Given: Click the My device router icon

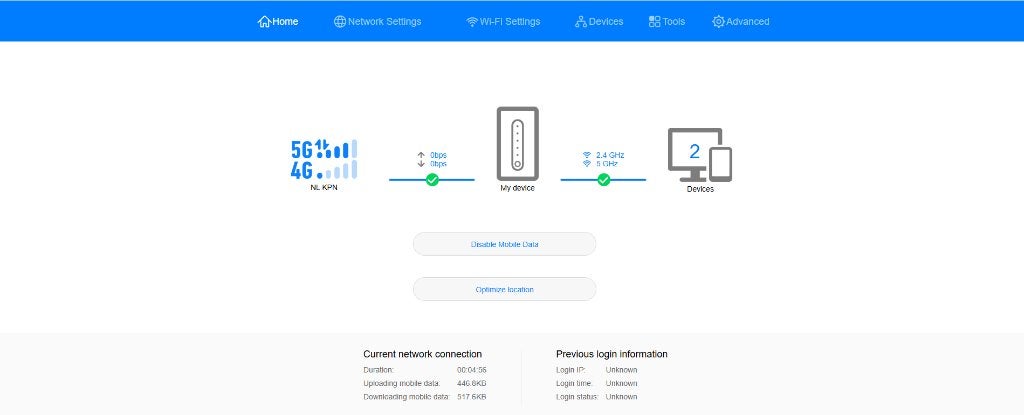Looking at the screenshot, I should point(517,144).
